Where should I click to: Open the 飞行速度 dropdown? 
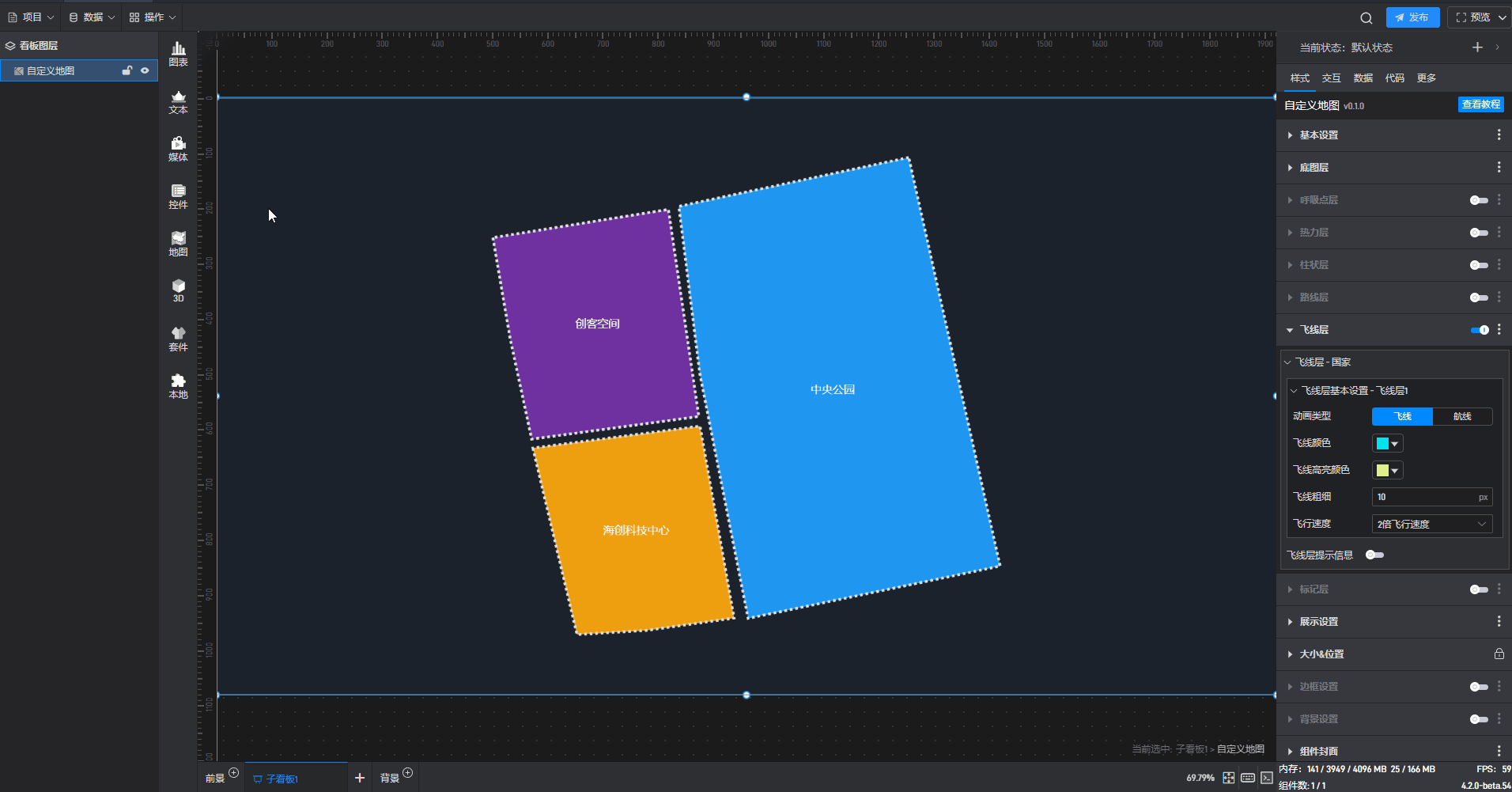click(x=1432, y=524)
